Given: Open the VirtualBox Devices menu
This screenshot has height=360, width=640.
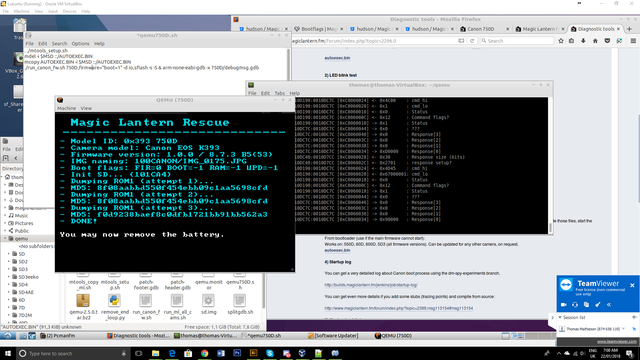Looking at the screenshot, I should point(69,11).
